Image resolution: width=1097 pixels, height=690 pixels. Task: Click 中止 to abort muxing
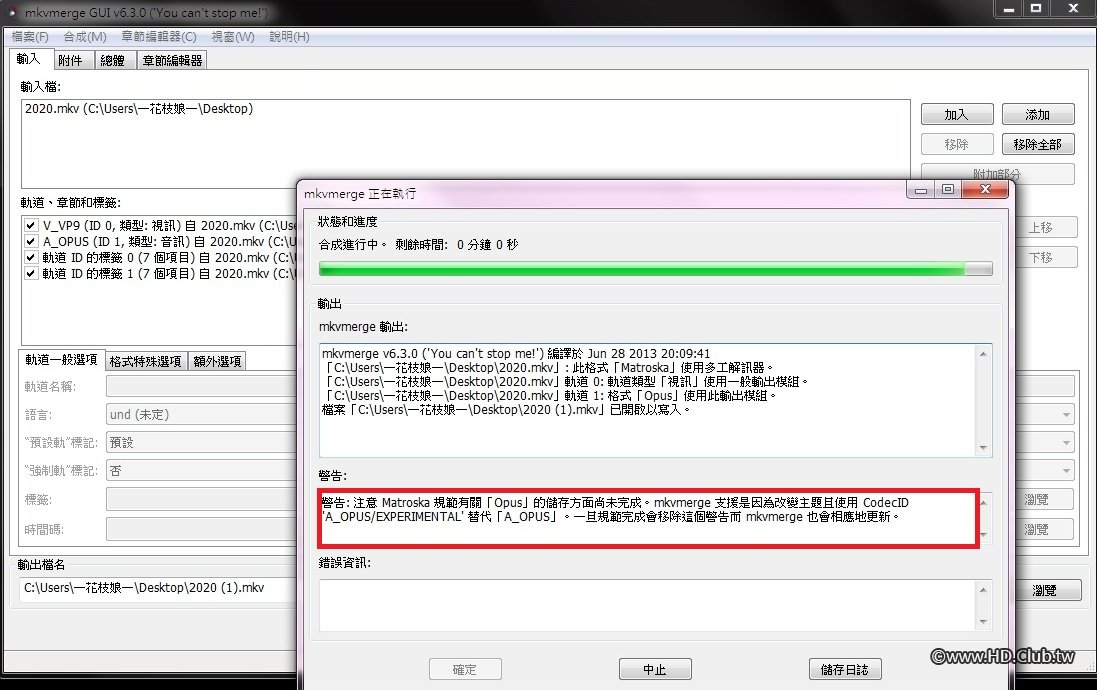pyautogui.click(x=655, y=669)
